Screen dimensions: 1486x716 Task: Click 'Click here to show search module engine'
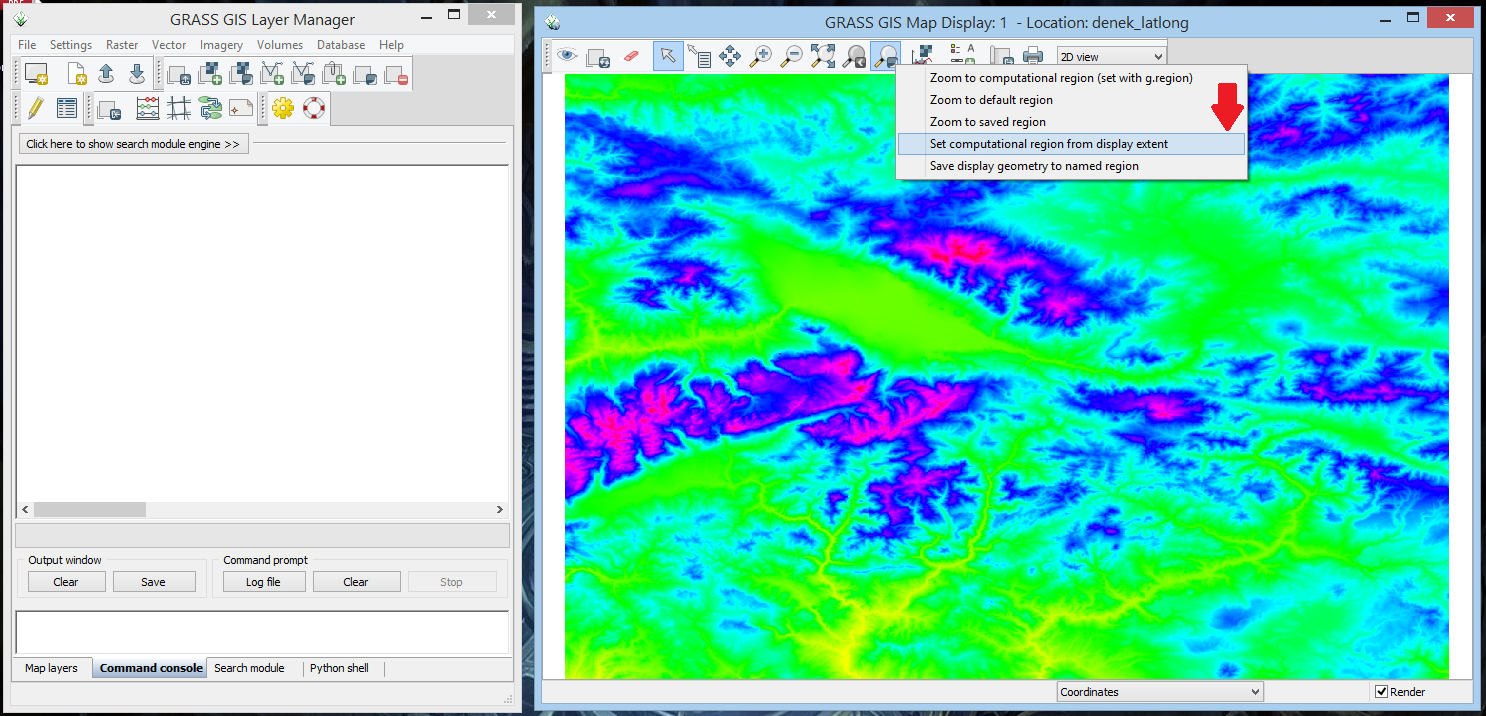133,144
